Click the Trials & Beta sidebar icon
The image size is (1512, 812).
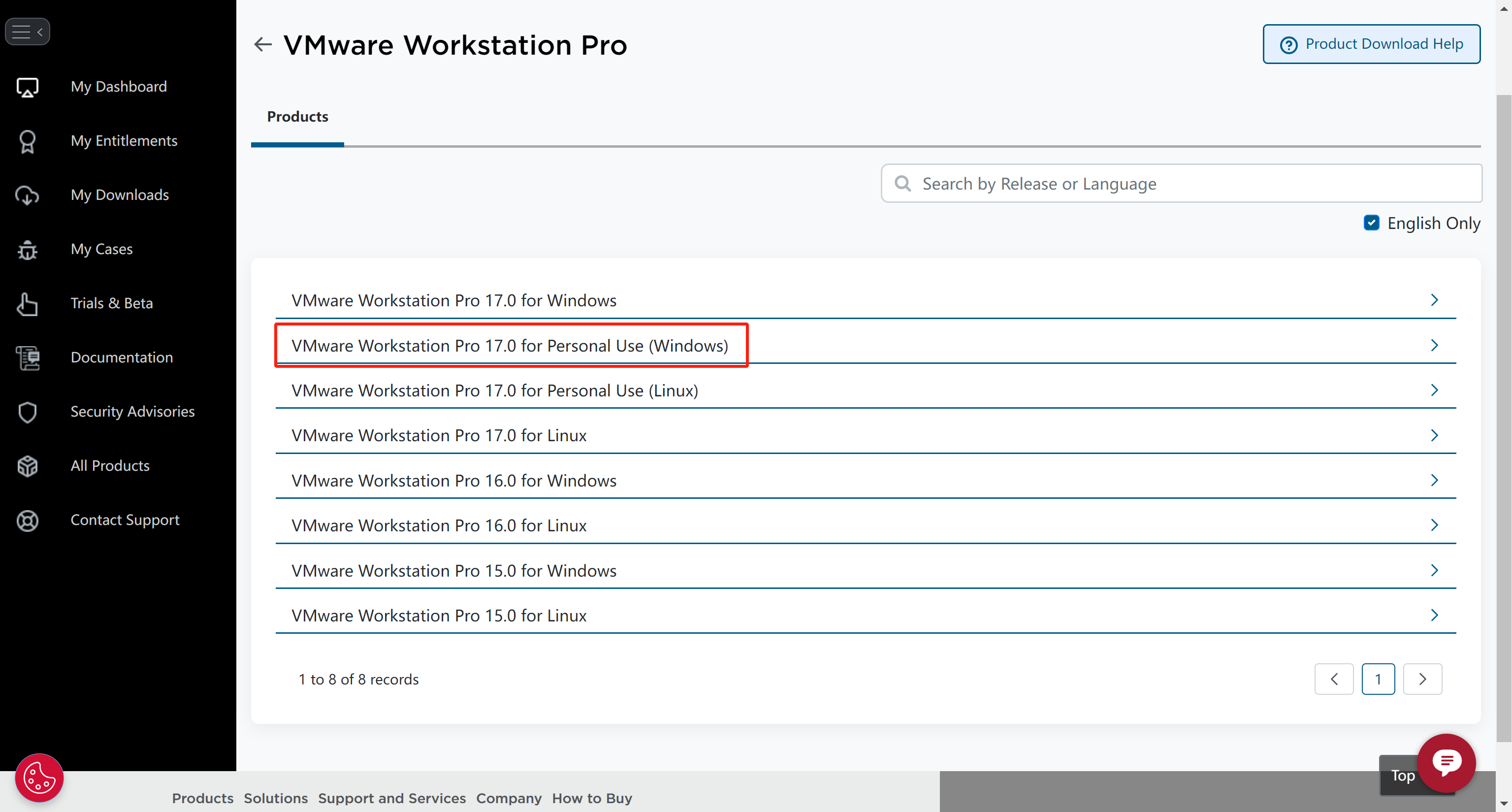[28, 303]
